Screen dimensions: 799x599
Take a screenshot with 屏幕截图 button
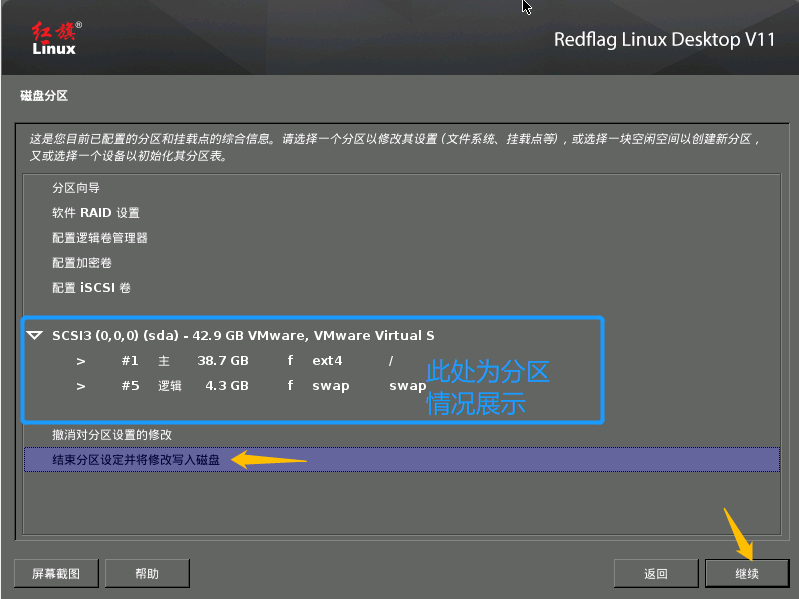tap(56, 574)
